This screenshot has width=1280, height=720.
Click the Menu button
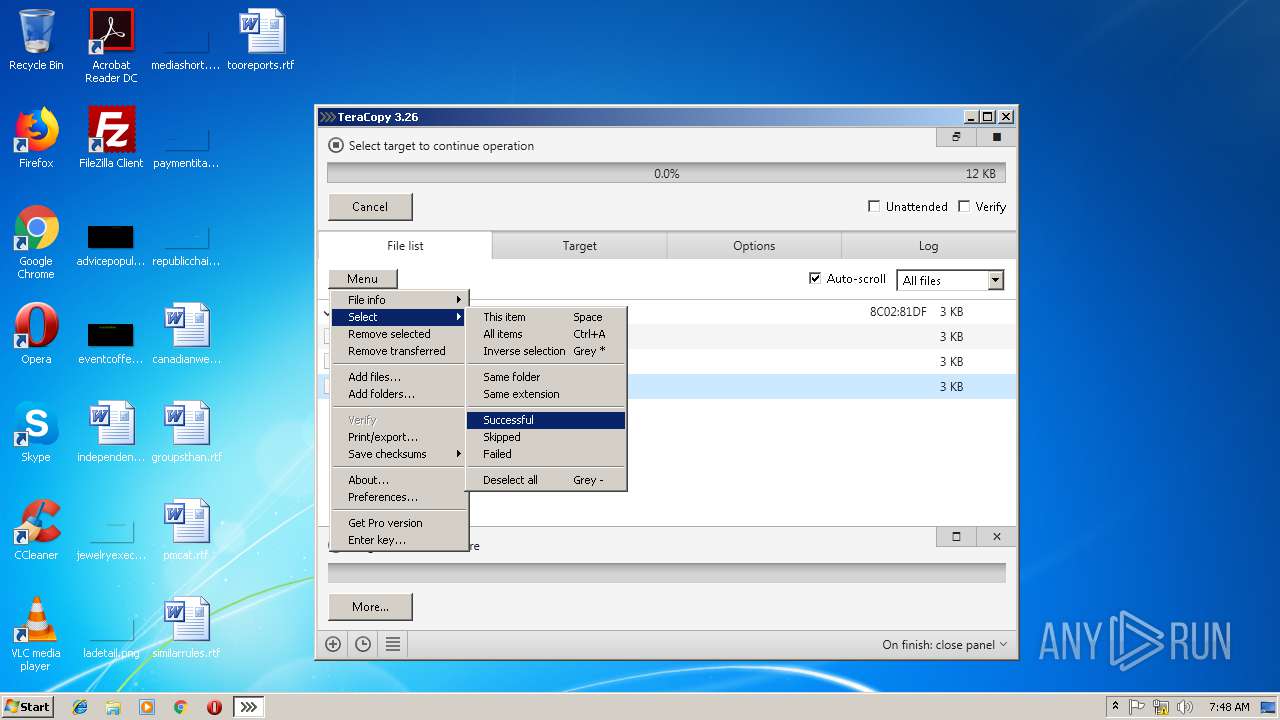(363, 279)
